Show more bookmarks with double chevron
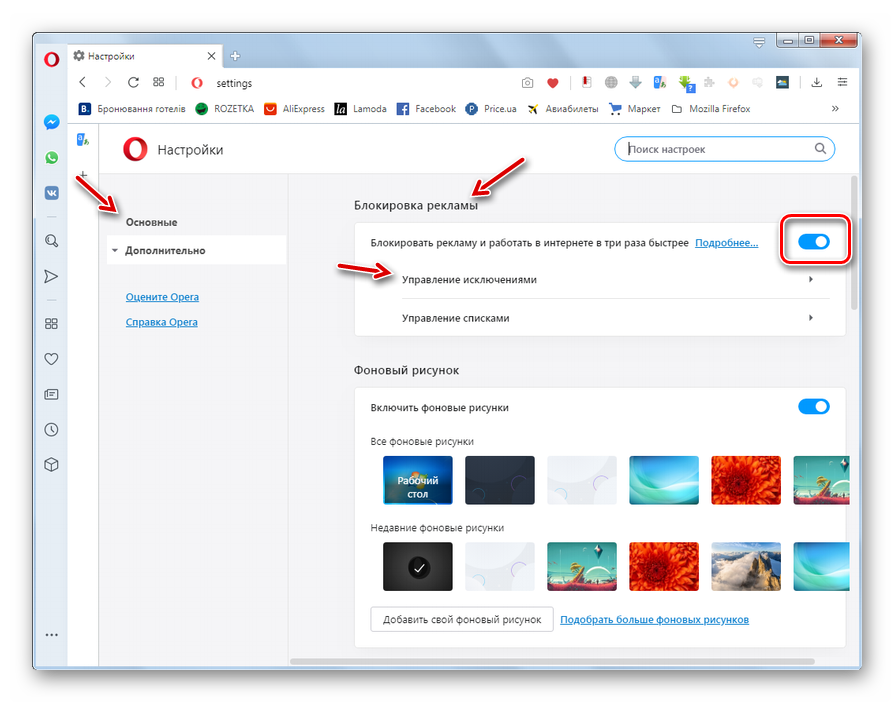Image resolution: width=895 pixels, height=703 pixels. [835, 108]
